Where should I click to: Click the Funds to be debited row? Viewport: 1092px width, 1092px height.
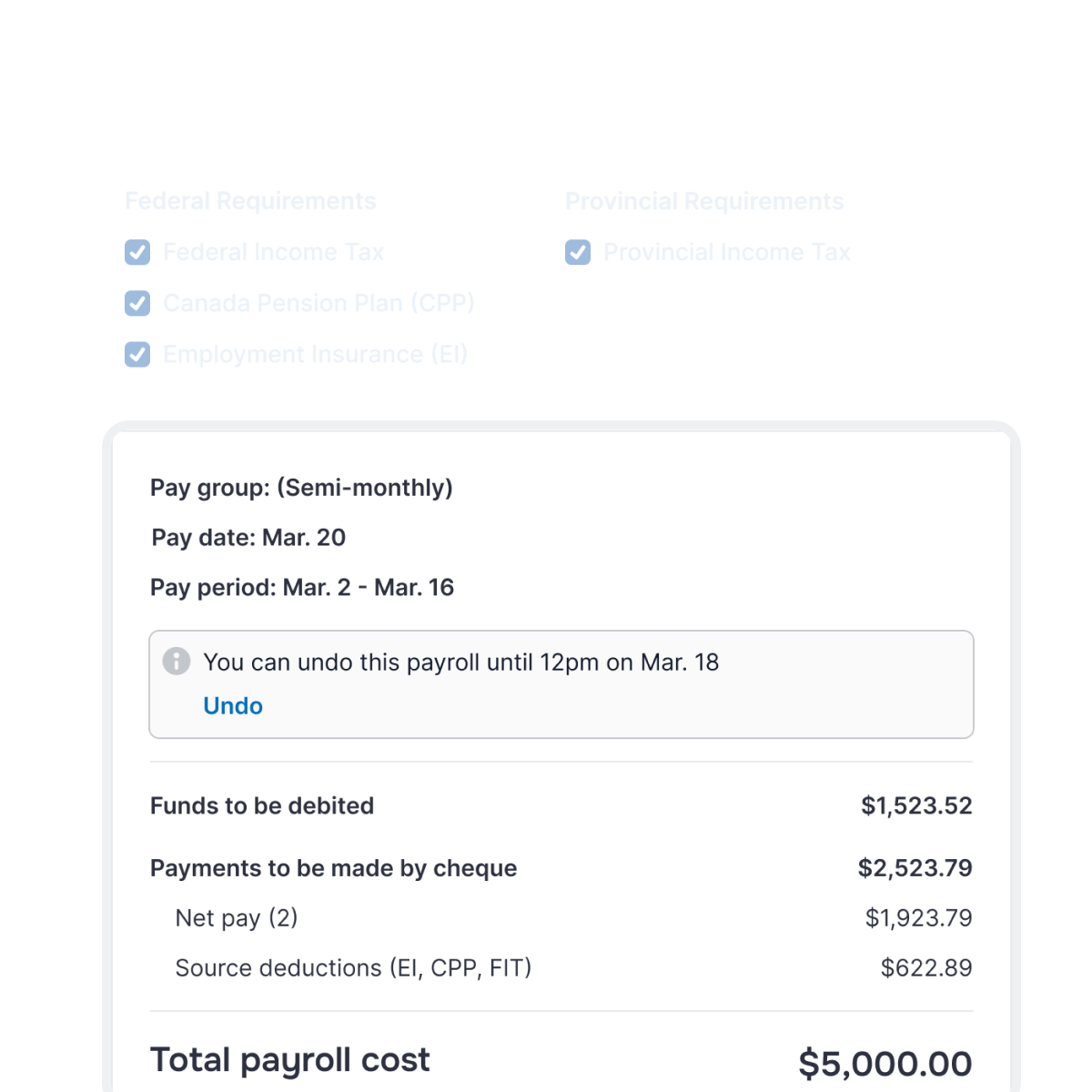click(262, 806)
